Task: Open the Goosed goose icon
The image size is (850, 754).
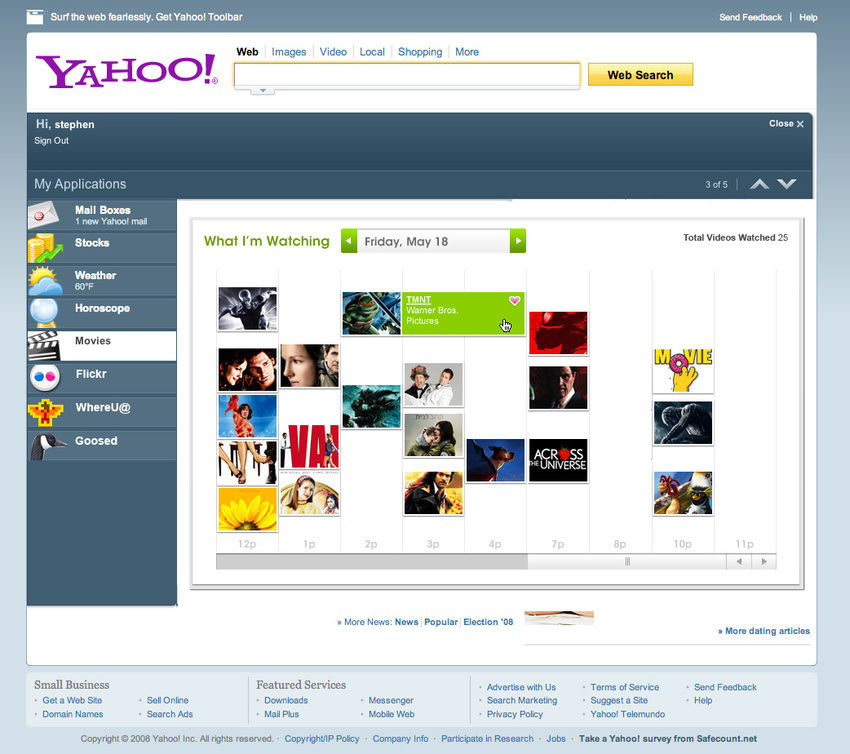Action: pyautogui.click(x=47, y=446)
